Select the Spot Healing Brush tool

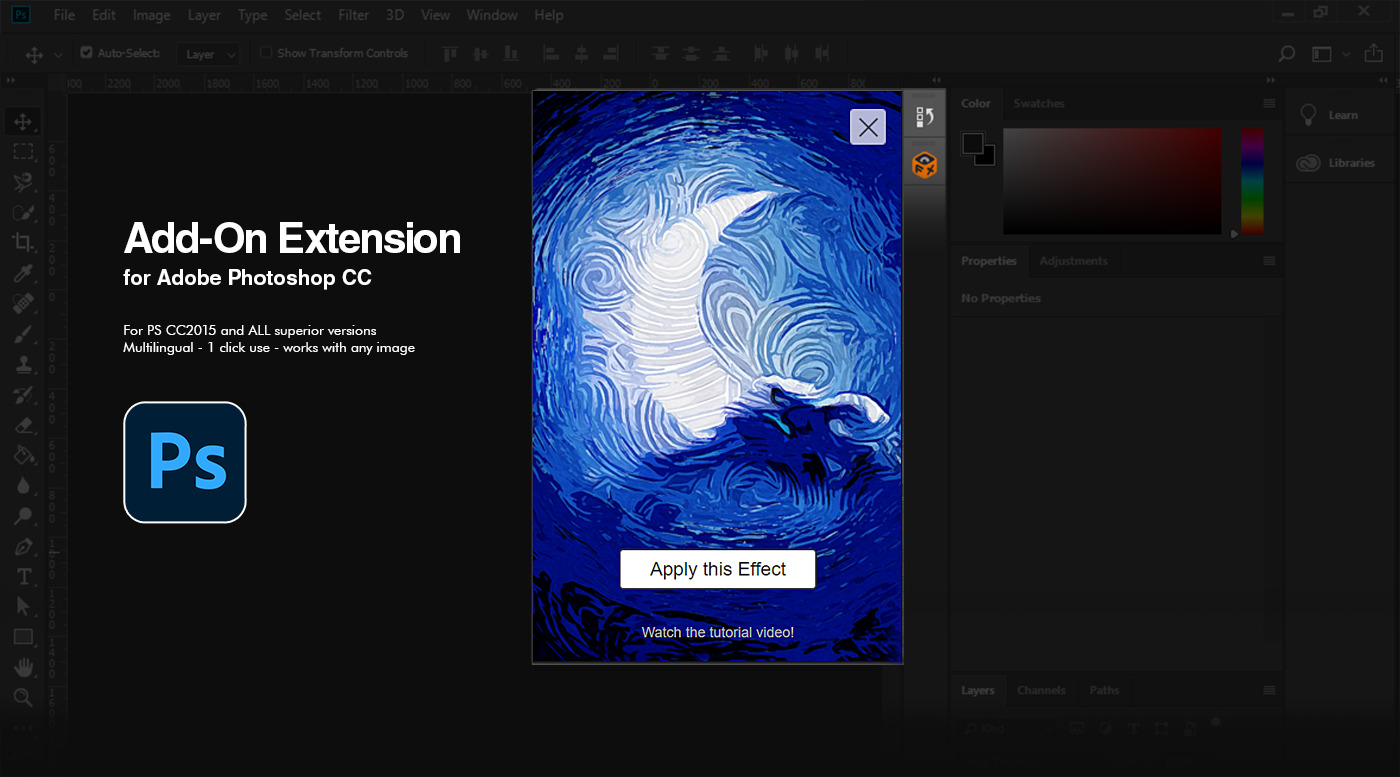[x=22, y=303]
